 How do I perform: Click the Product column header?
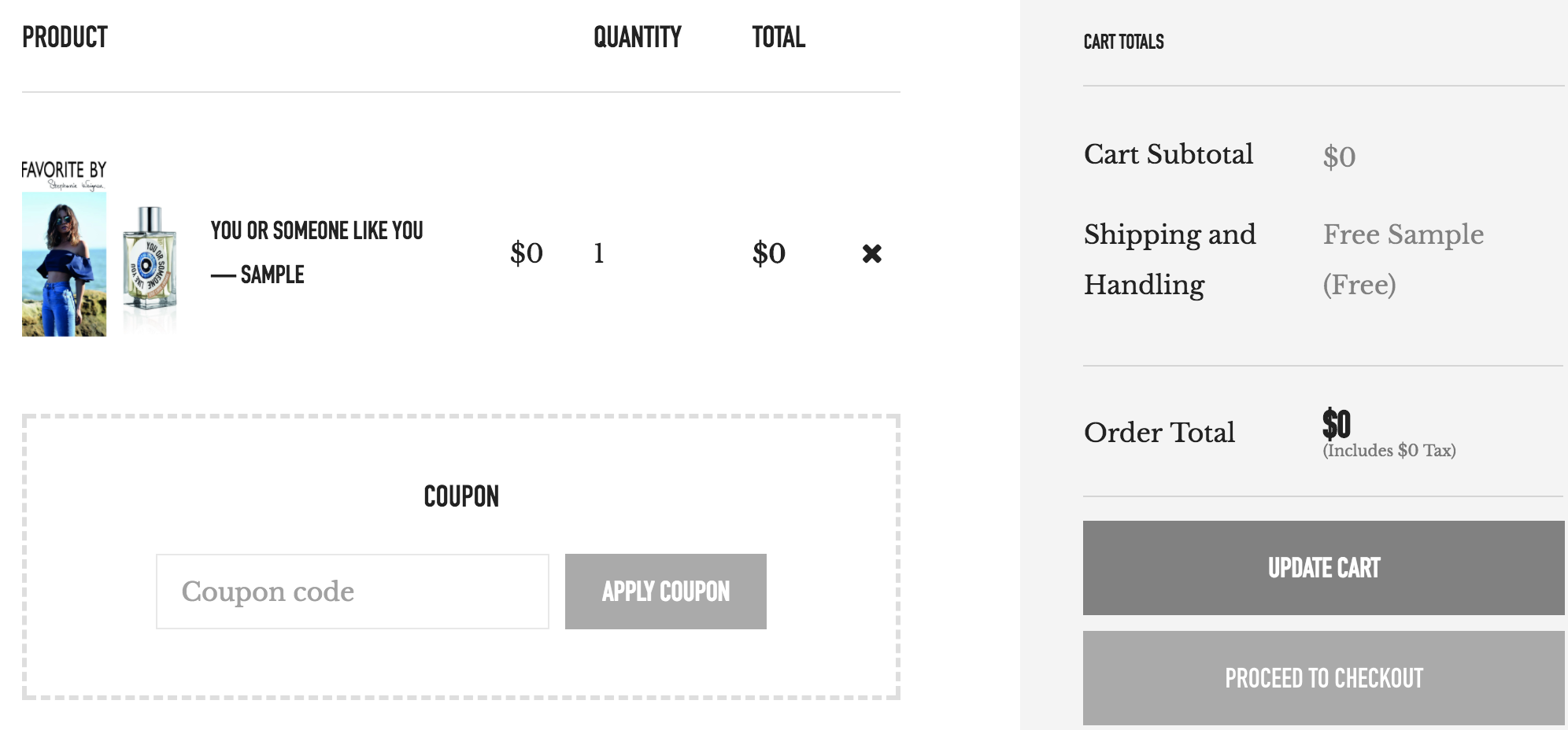point(65,37)
